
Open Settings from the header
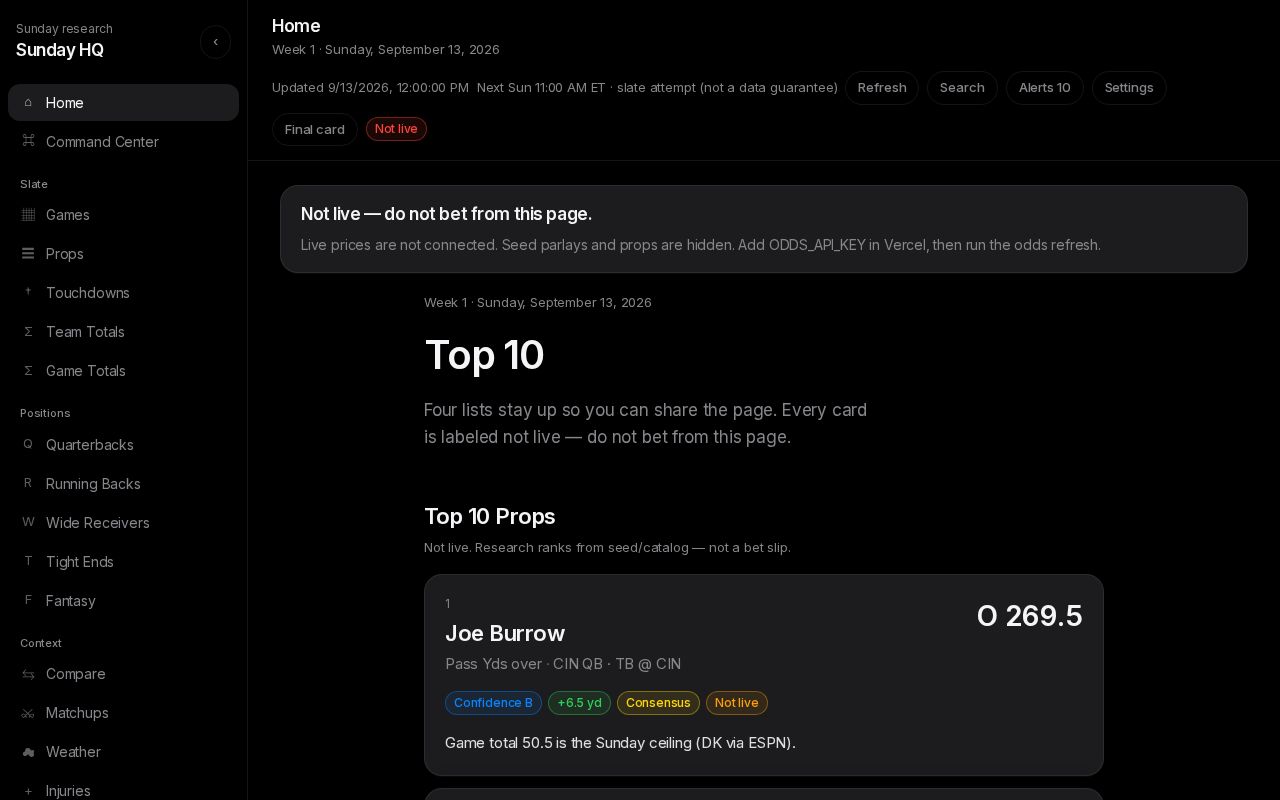(1129, 88)
